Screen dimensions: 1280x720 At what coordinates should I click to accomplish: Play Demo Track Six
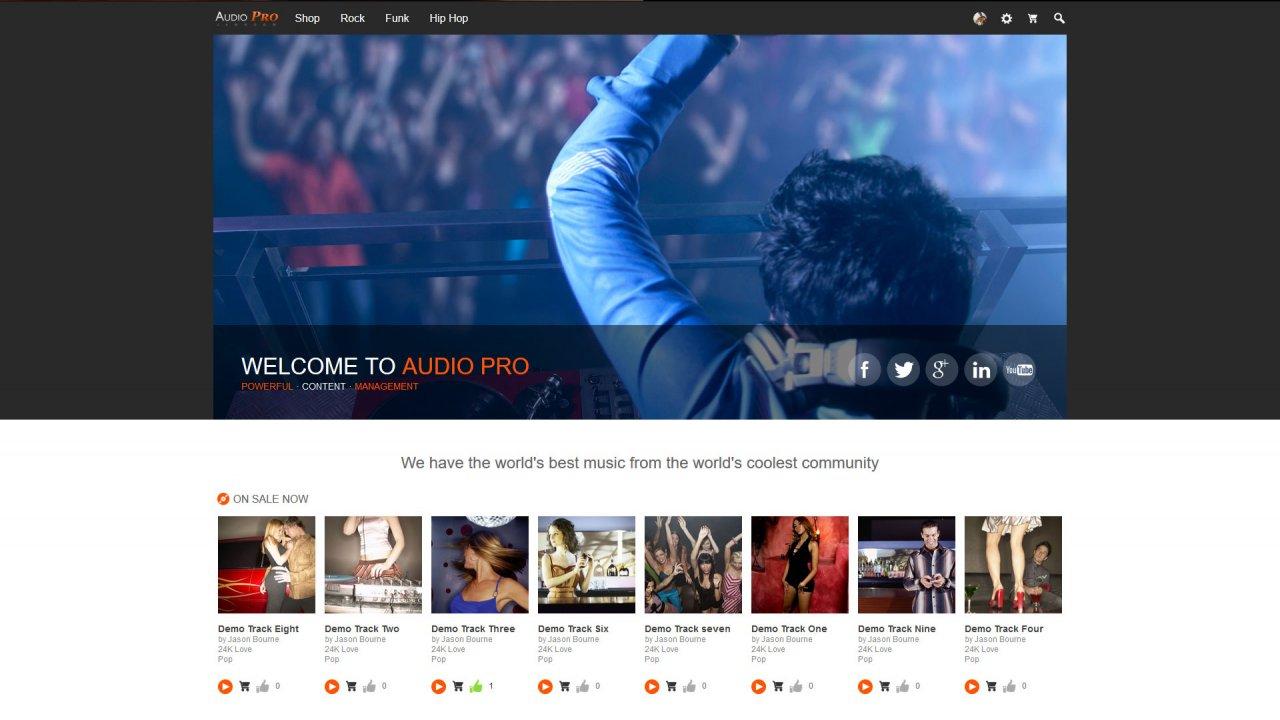pyautogui.click(x=545, y=687)
